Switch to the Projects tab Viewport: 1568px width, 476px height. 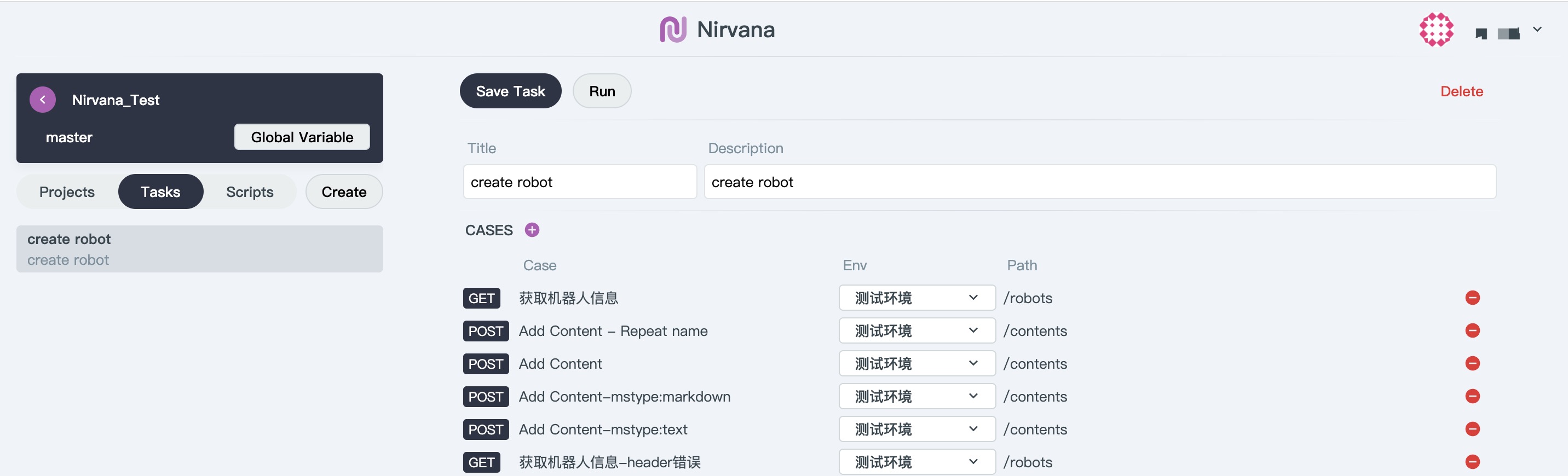pyautogui.click(x=67, y=192)
